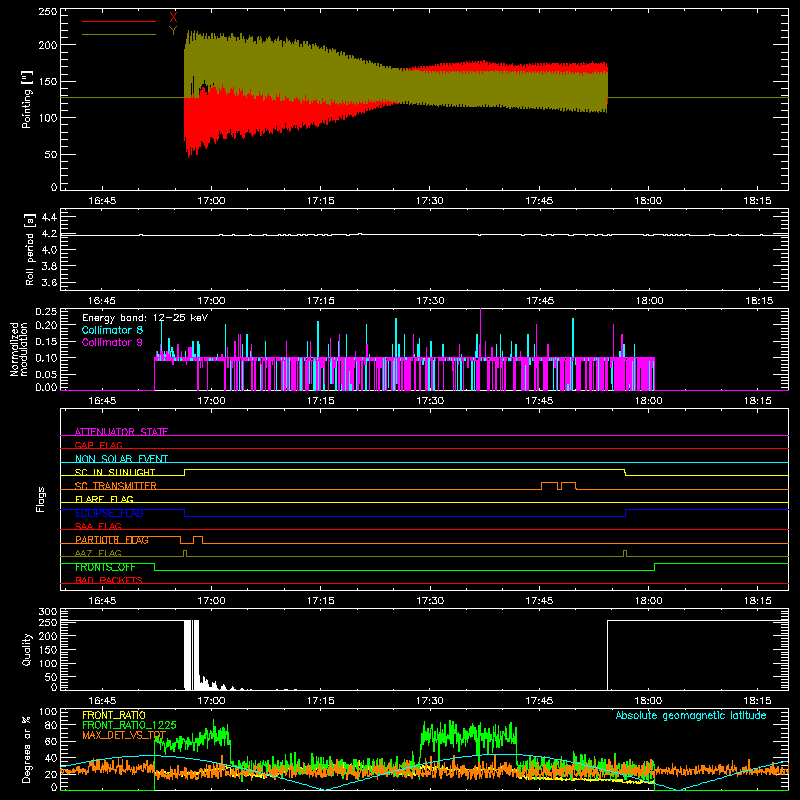Click the ATTENUATOR_STATE flag label

pos(121,432)
